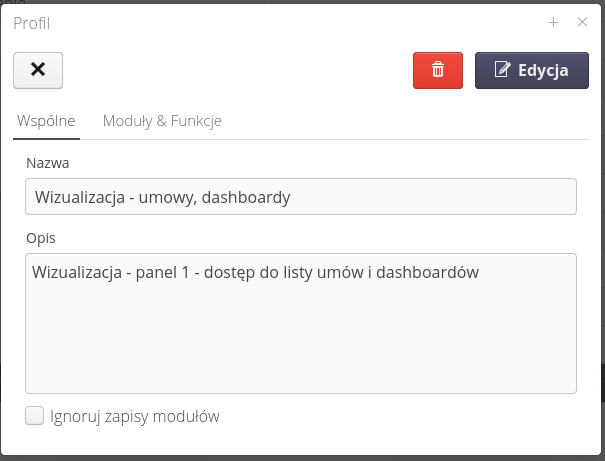The height and width of the screenshot is (461, 605).
Task: Enable the Ignoruj zapisy modułów checkbox
Action: point(35,415)
